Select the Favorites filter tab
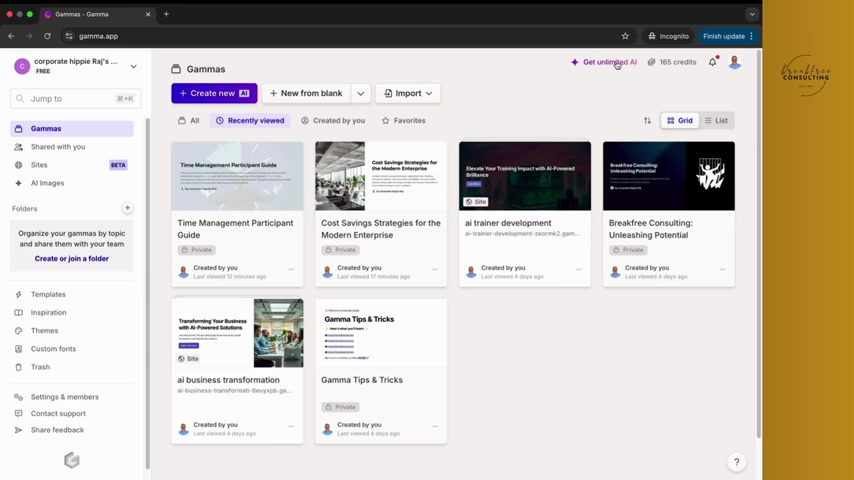The image size is (854, 480). tap(404, 120)
